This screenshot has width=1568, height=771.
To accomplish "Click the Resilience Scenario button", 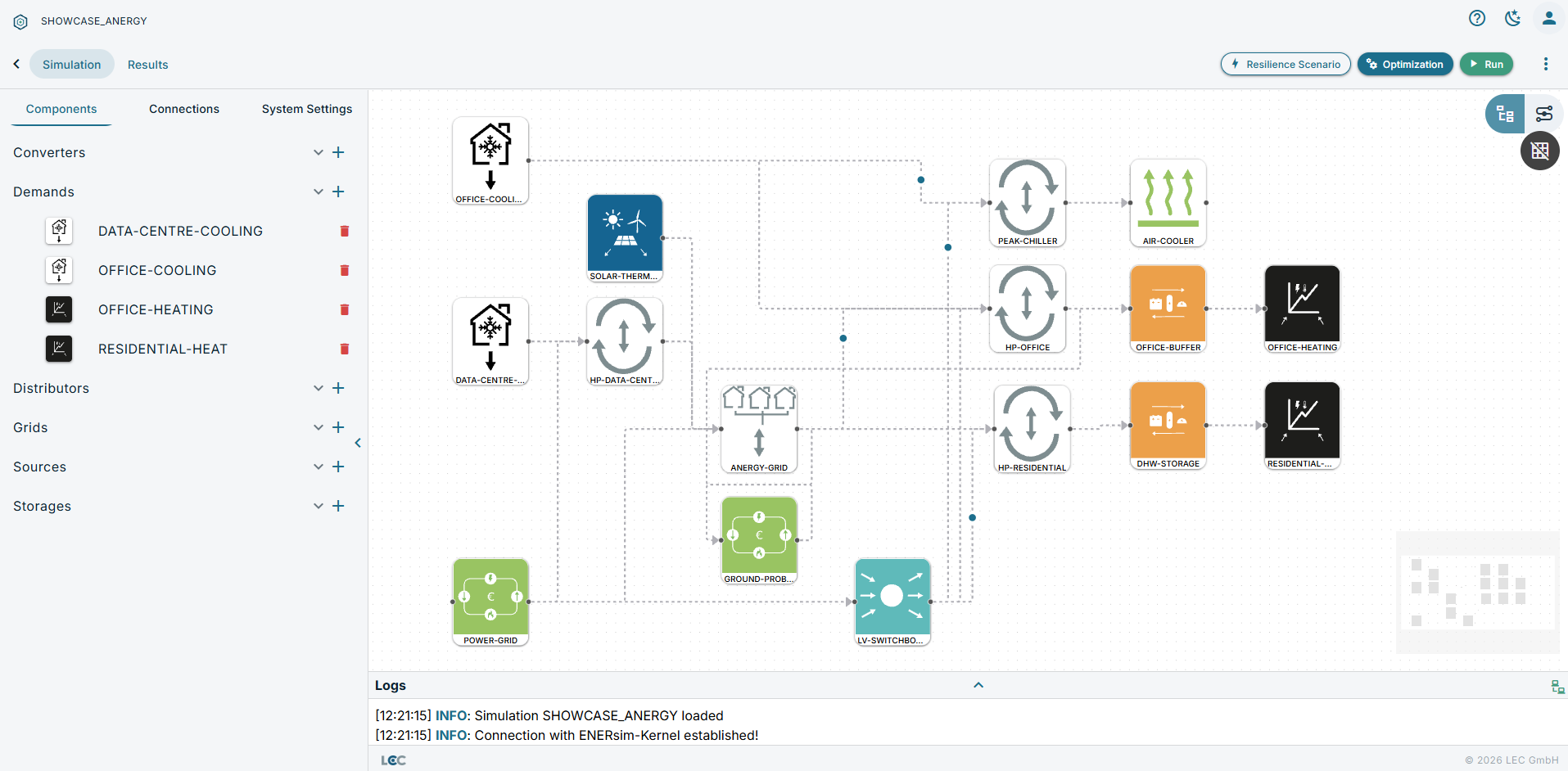I will coord(1286,64).
